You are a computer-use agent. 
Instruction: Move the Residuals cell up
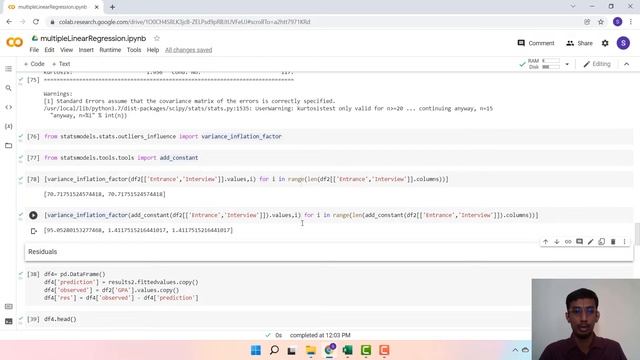(545, 242)
